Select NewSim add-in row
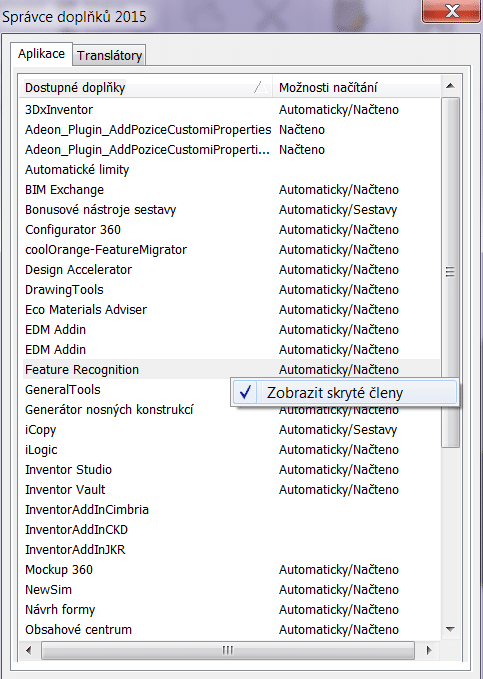This screenshot has height=679, width=483. (230, 589)
